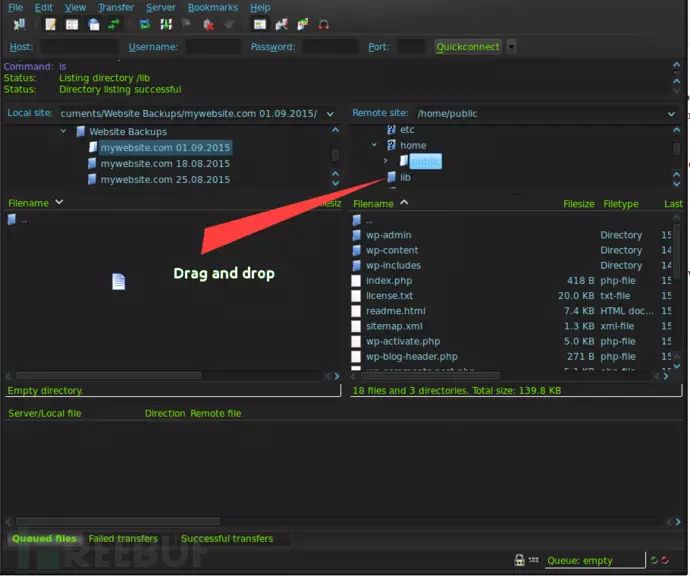Screen dimensions: 690x576
Task: Click the sitemap.xml file icon
Action: point(356,326)
